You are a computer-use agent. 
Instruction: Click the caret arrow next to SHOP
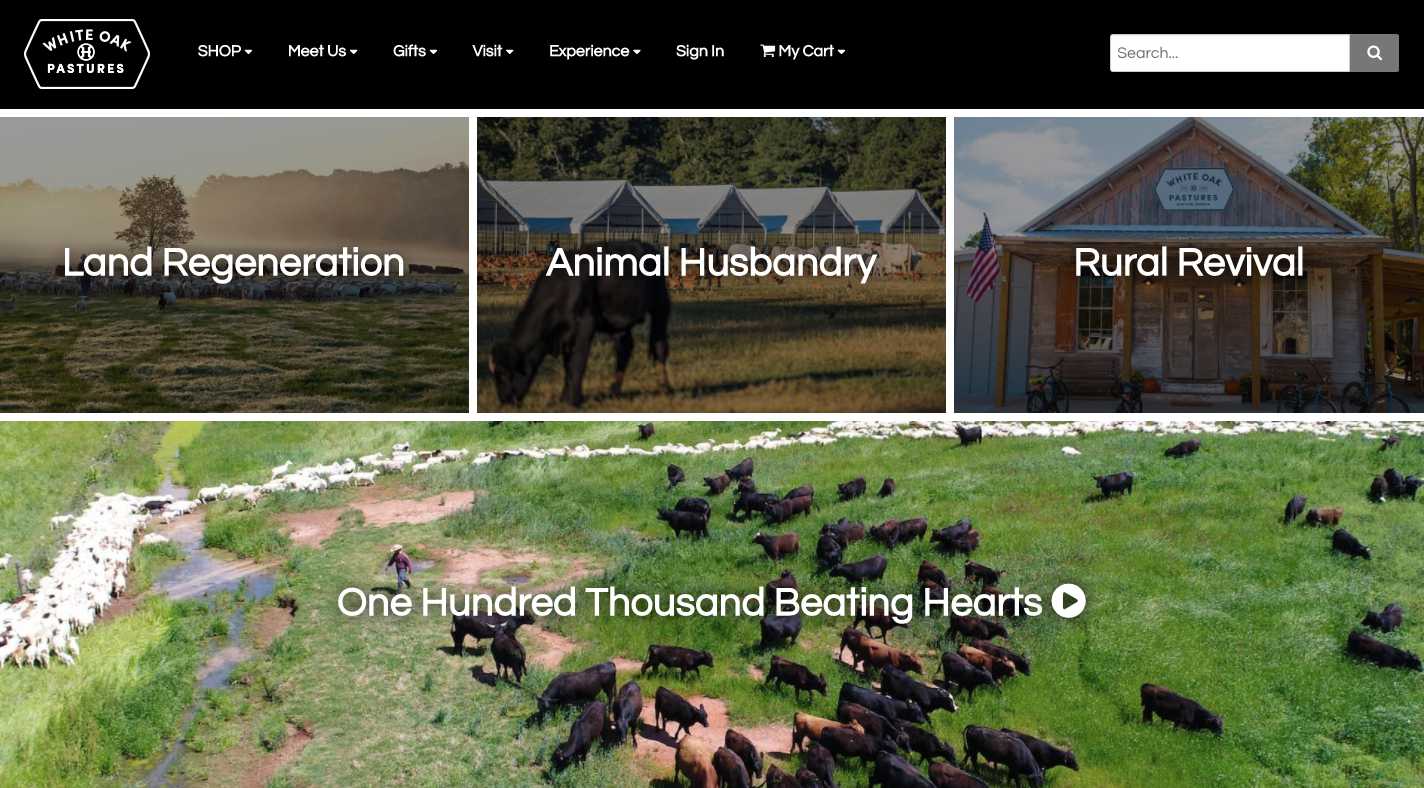click(249, 52)
